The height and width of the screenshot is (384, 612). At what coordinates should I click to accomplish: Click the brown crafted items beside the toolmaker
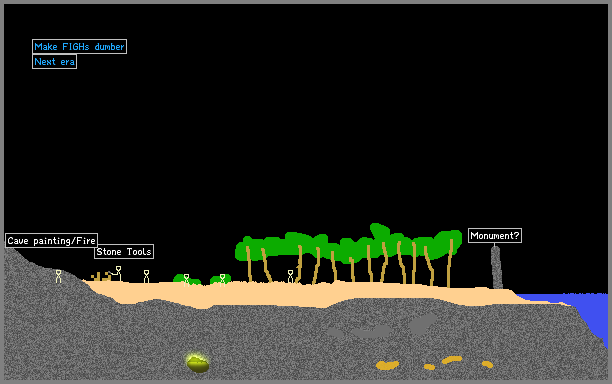[101, 276]
